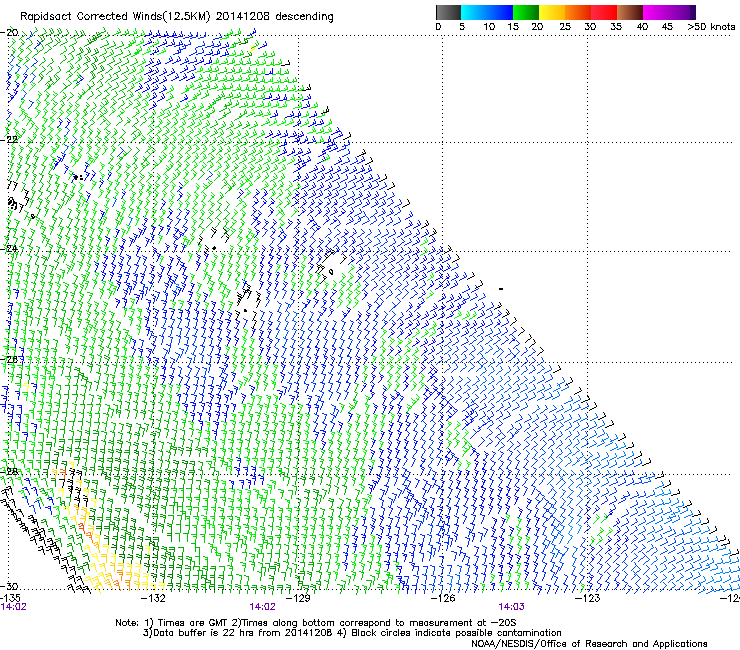
Task: Click the legend label '10' under the color bar
Action: tap(489, 27)
